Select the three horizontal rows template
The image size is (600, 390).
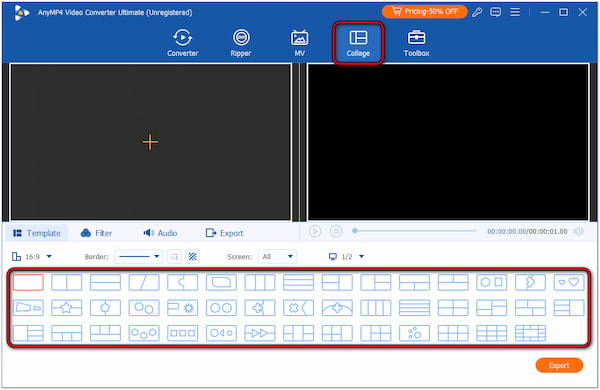tap(298, 282)
